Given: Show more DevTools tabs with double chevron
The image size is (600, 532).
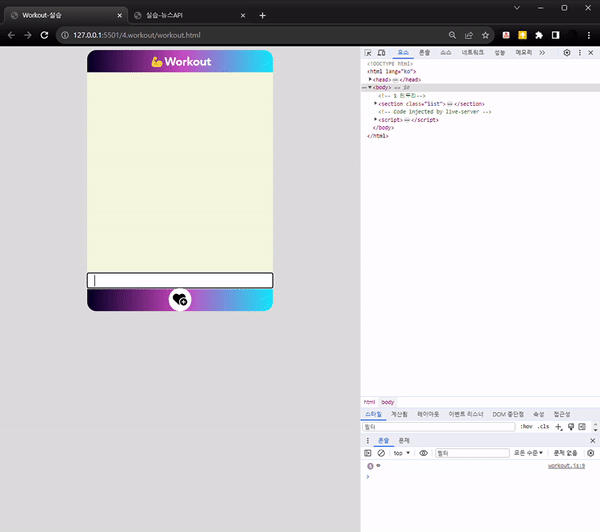Looking at the screenshot, I should point(542,53).
